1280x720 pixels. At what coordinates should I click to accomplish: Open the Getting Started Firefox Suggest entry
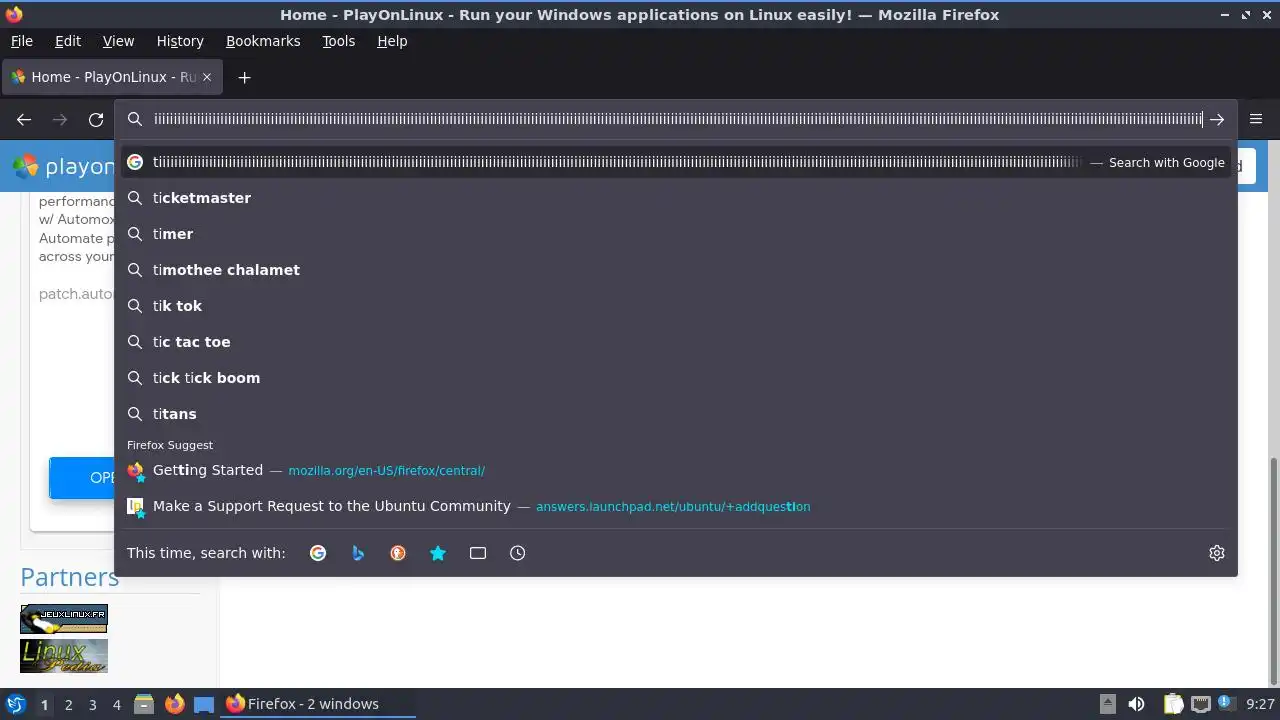pyautogui.click(x=676, y=470)
